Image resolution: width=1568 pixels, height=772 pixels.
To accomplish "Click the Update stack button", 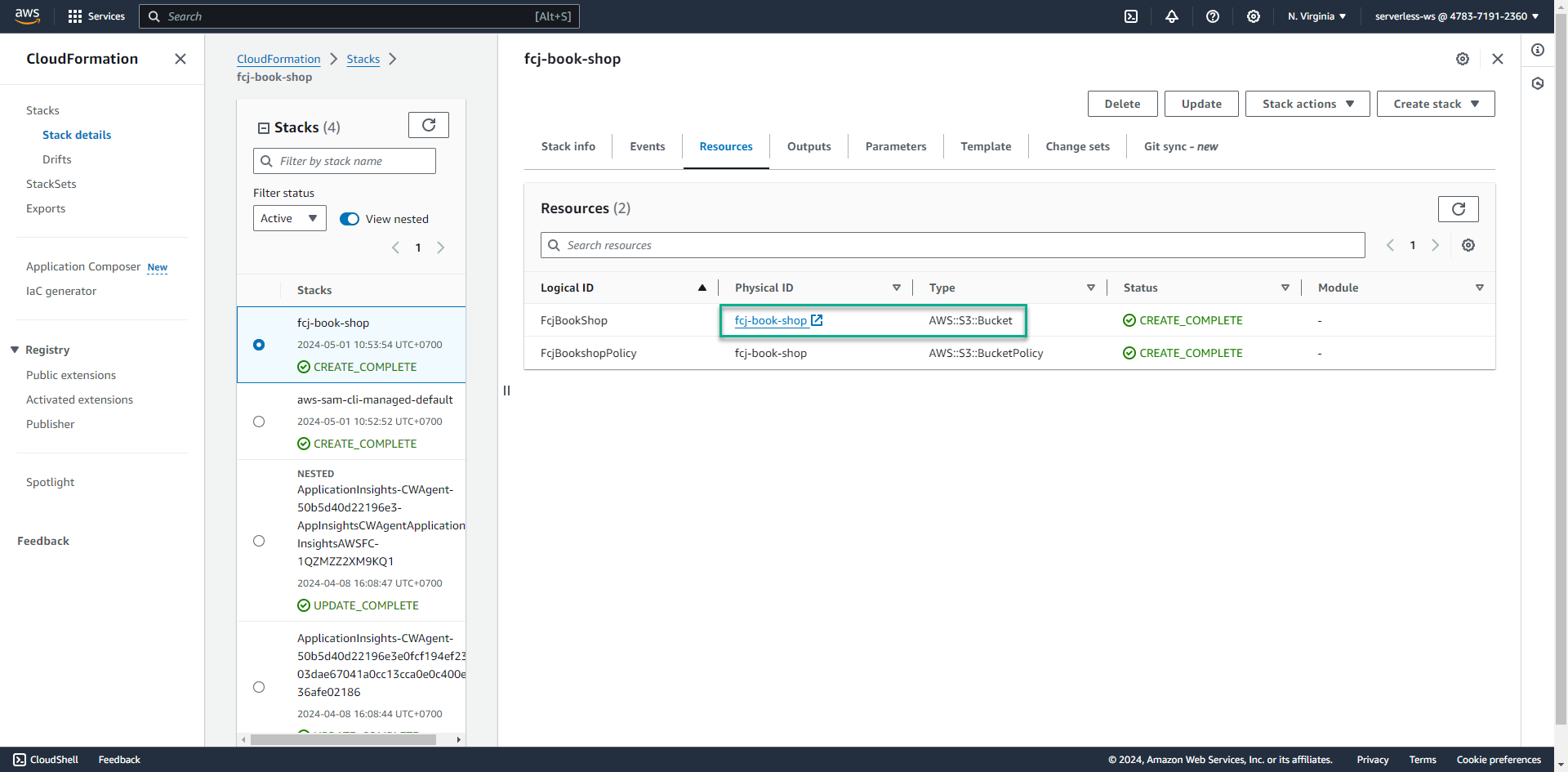I will [1201, 104].
